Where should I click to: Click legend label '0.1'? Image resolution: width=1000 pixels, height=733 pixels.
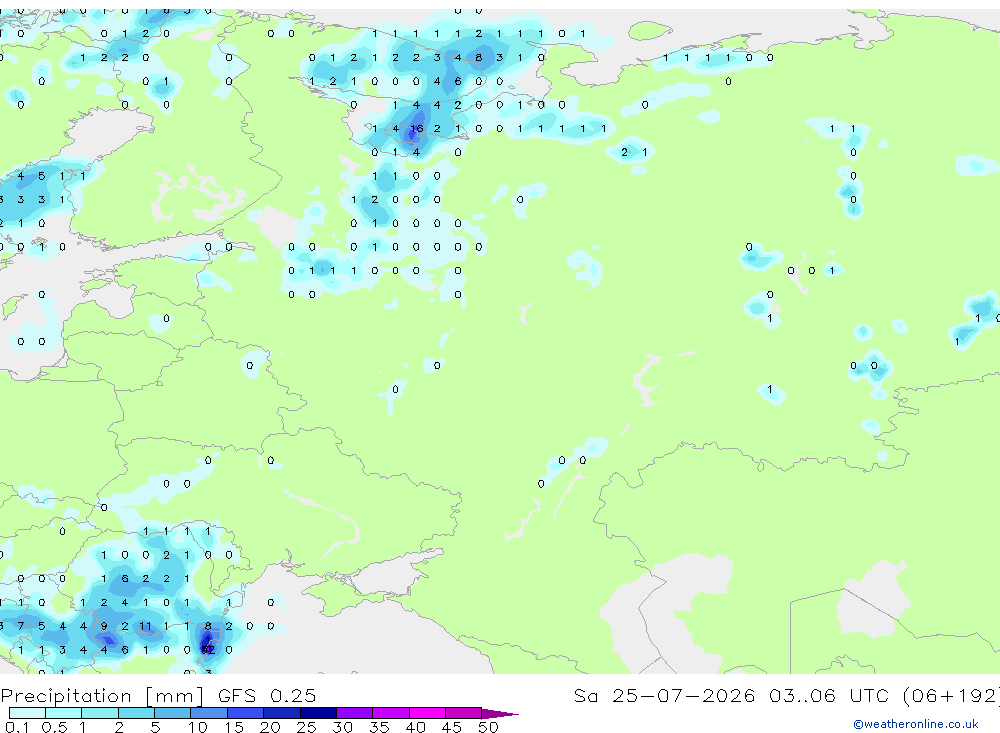(x=17, y=727)
